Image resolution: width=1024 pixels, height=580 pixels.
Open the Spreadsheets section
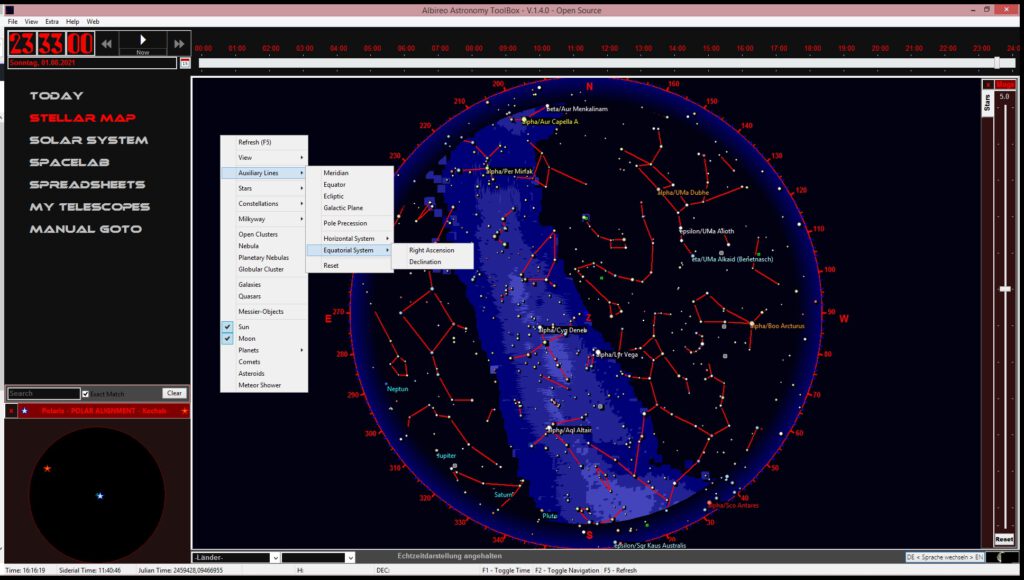(x=88, y=184)
